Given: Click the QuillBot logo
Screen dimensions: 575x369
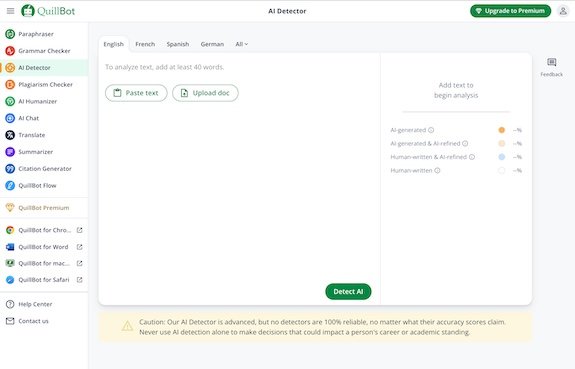Looking at the screenshot, I should coord(48,11).
